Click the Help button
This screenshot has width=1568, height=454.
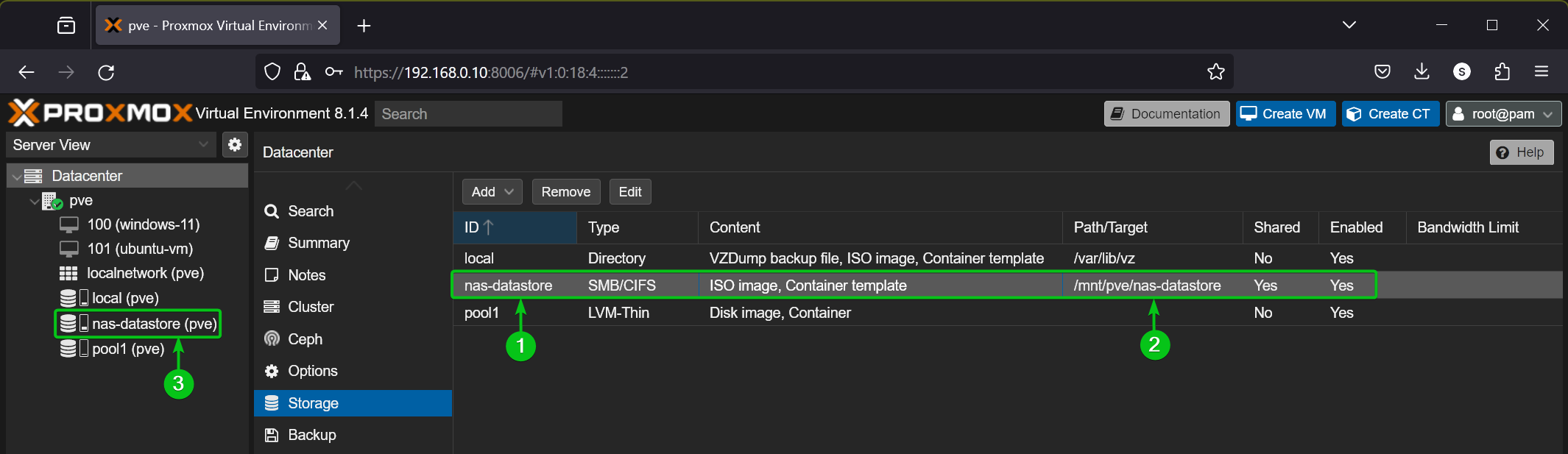pos(1522,152)
